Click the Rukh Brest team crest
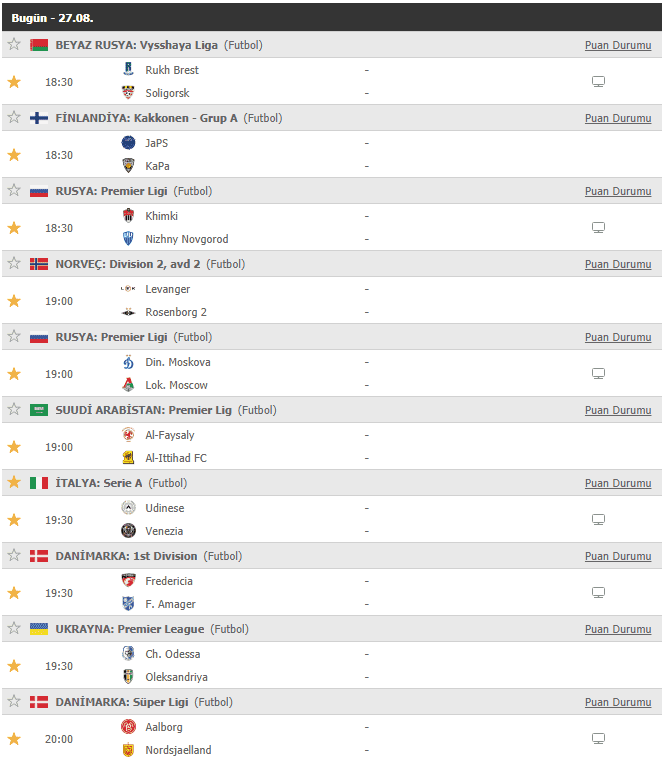 128,69
